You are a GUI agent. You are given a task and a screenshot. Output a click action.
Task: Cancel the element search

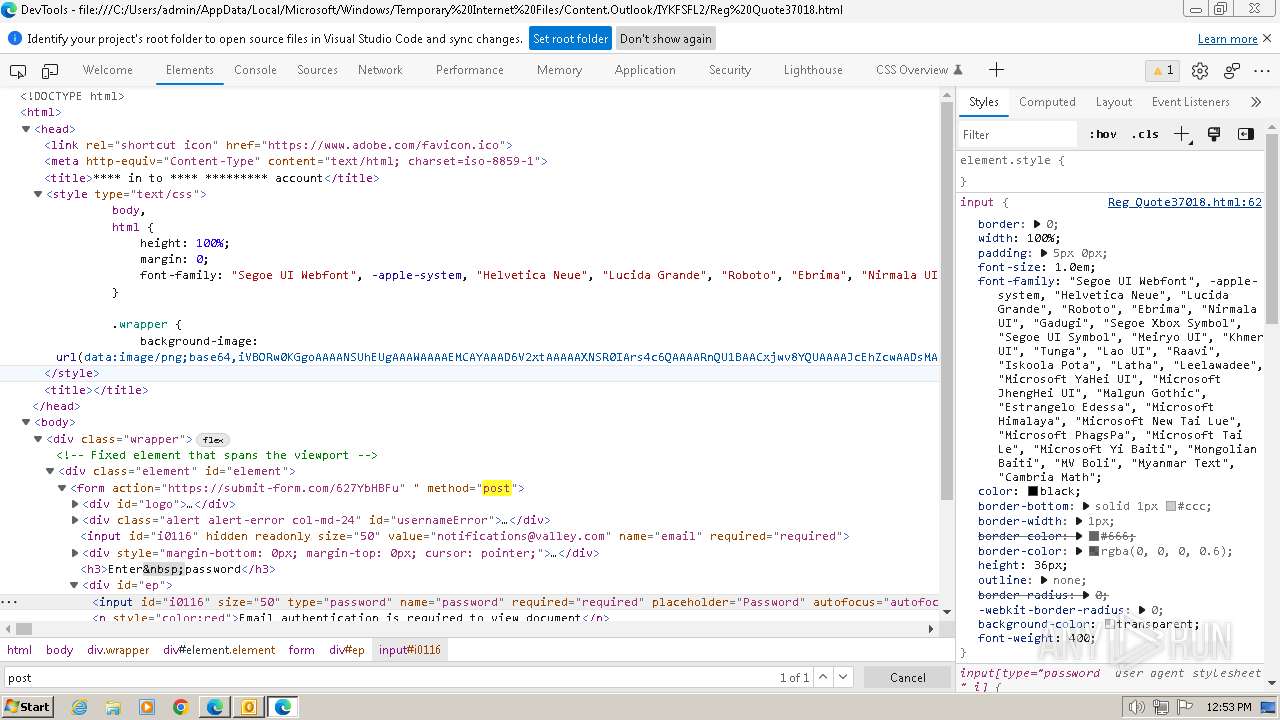tap(908, 677)
